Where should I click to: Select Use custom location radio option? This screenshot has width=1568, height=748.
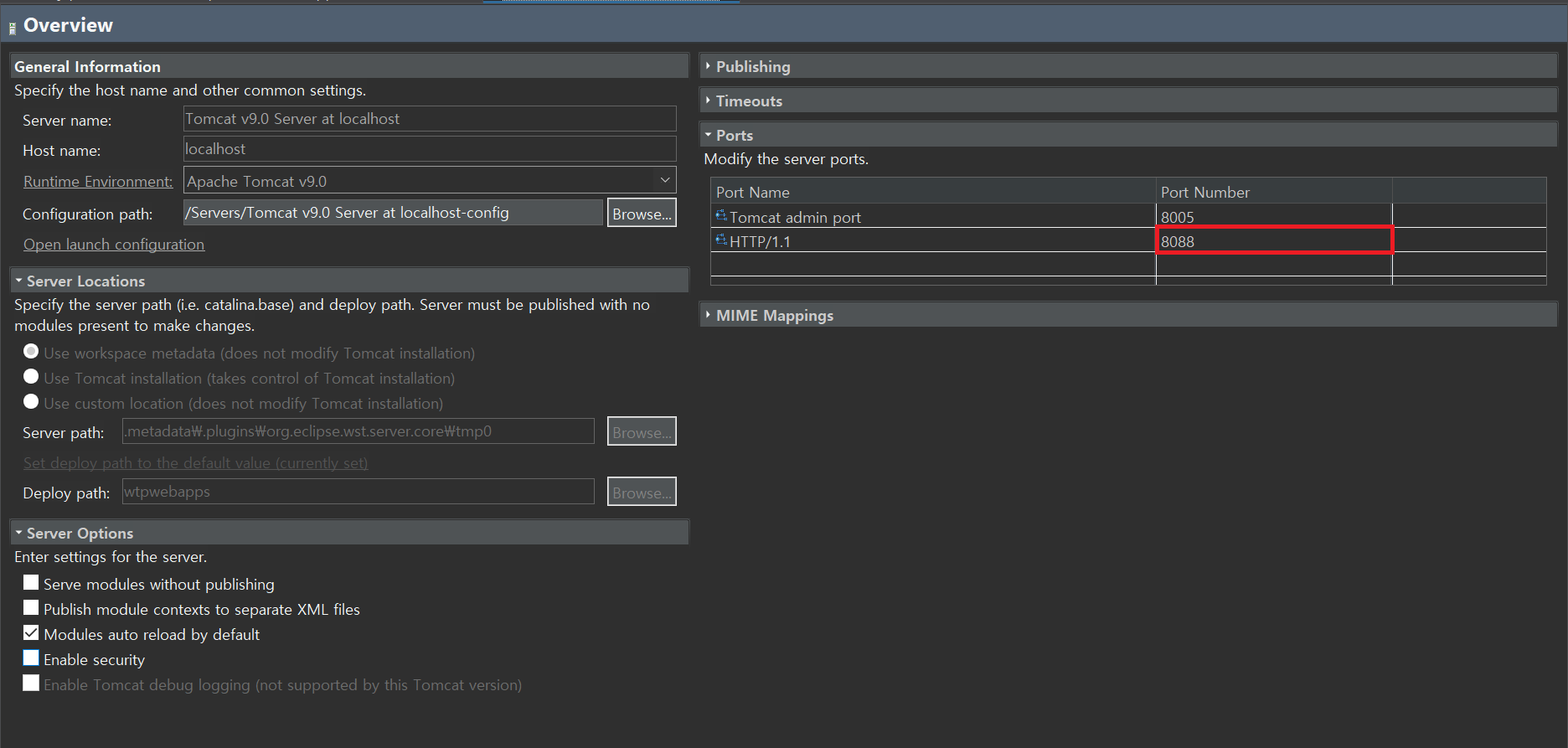[x=31, y=402]
